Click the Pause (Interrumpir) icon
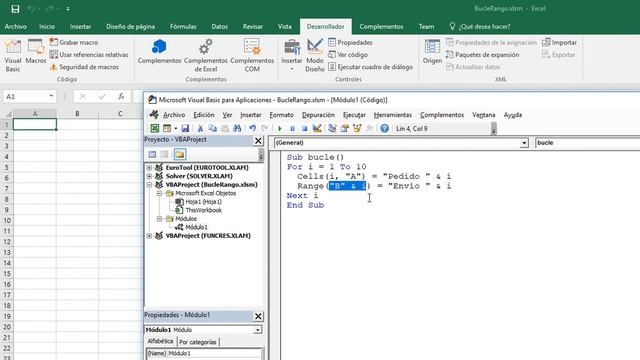Viewport: 640px width, 360px height. click(292, 129)
